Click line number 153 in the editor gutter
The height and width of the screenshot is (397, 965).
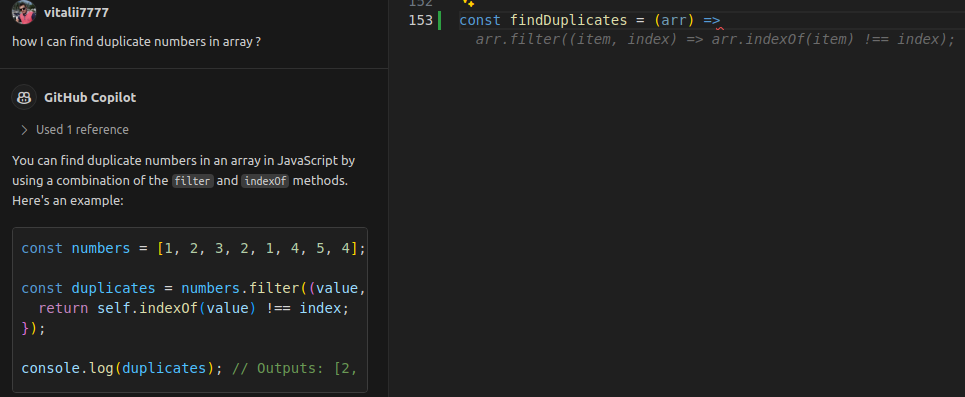pyautogui.click(x=420, y=20)
